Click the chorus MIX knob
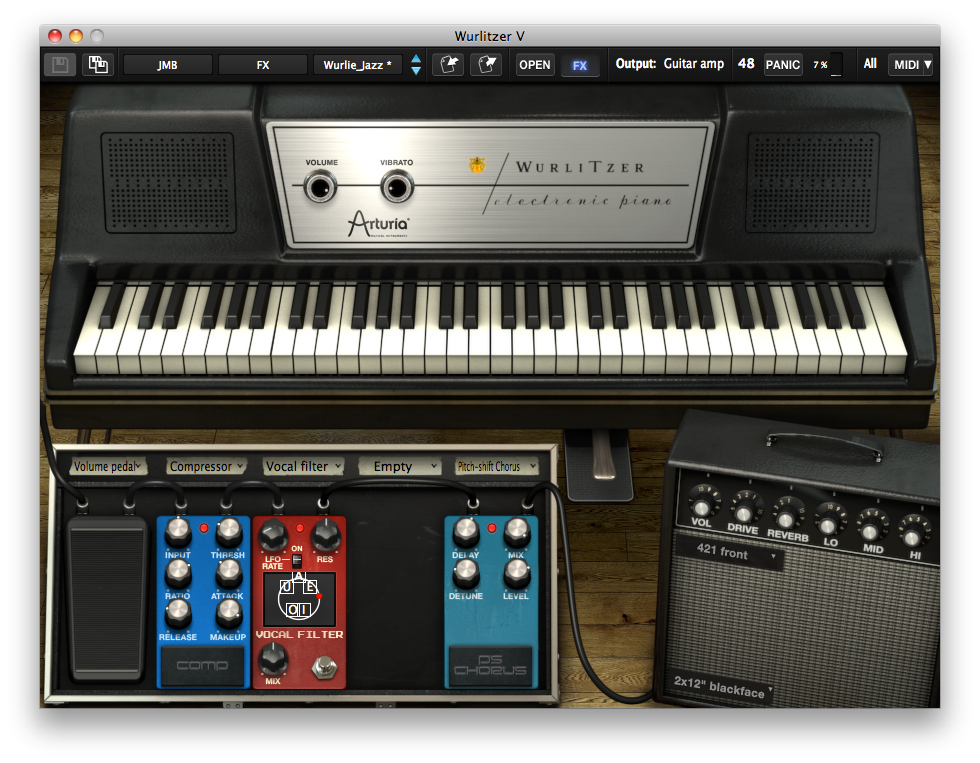 [x=516, y=532]
